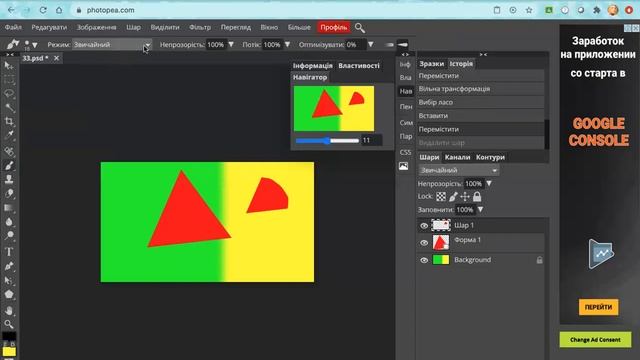Select the Lasso tool
This screenshot has height=360, width=640.
coord(9,93)
